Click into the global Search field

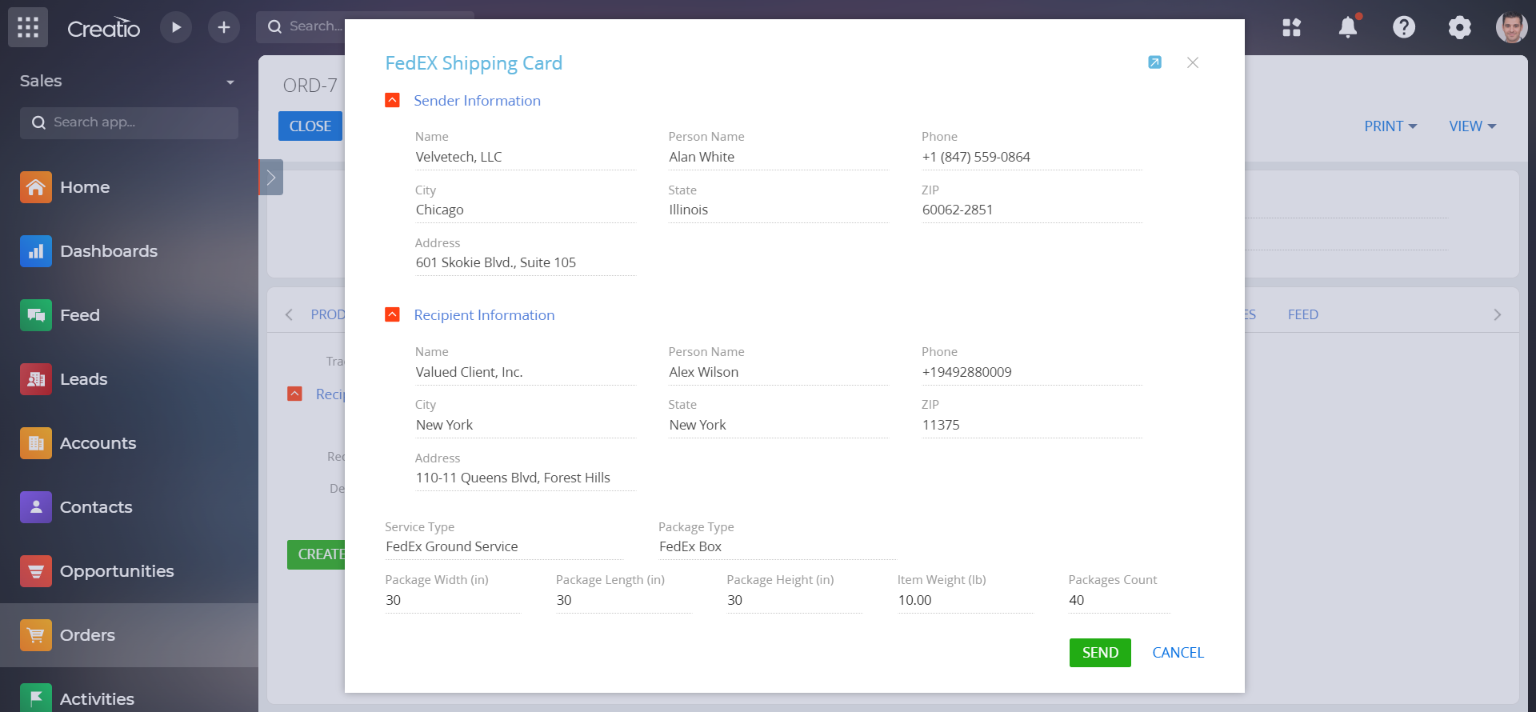click(x=300, y=27)
